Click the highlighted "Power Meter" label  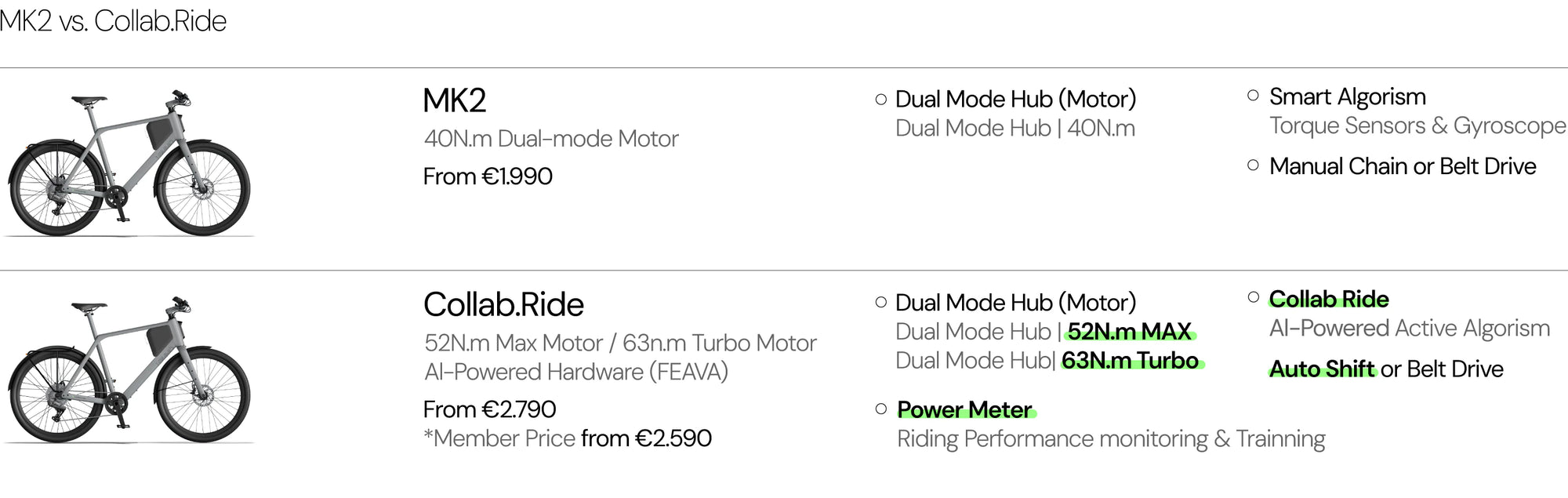point(964,409)
